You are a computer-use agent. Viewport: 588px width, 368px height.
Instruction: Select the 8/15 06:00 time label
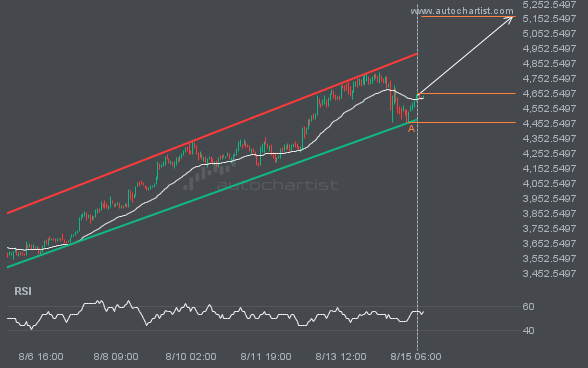click(x=416, y=357)
